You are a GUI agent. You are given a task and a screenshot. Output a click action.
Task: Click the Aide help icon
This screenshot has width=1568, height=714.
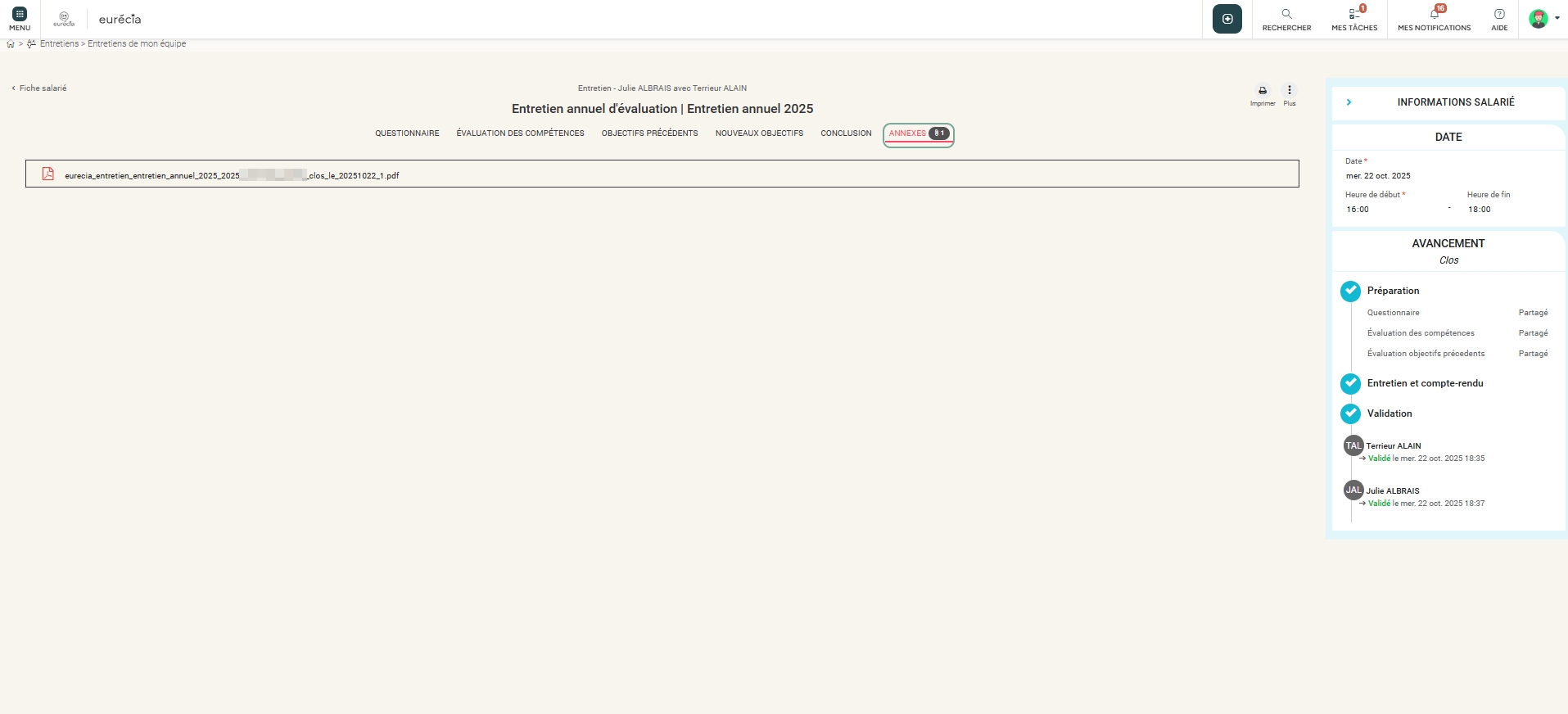click(1499, 15)
